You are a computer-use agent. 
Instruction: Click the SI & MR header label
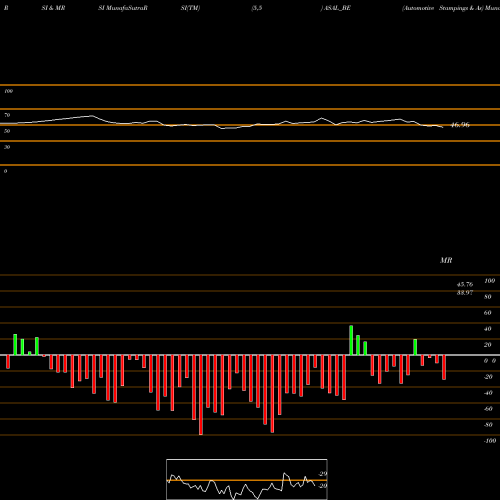click(x=53, y=8)
